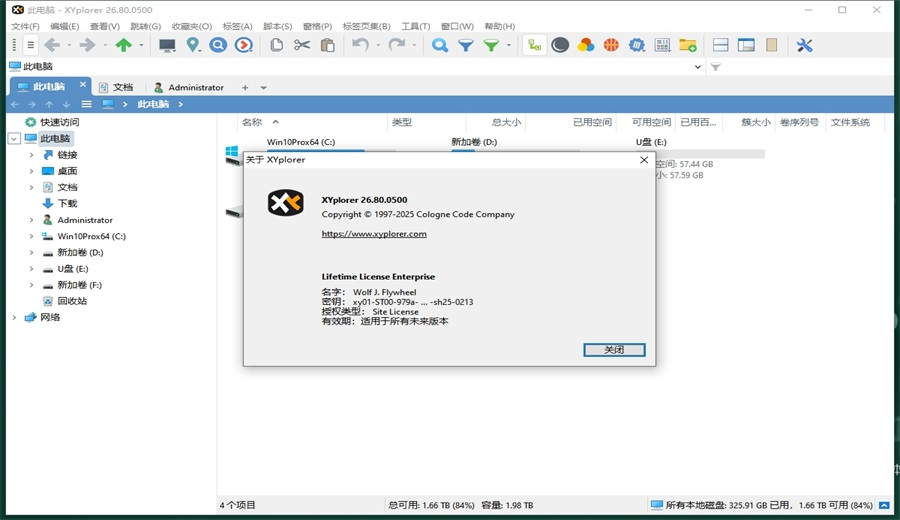Toggle the address bar filter funnel
900x520 pixels.
pyautogui.click(x=715, y=67)
